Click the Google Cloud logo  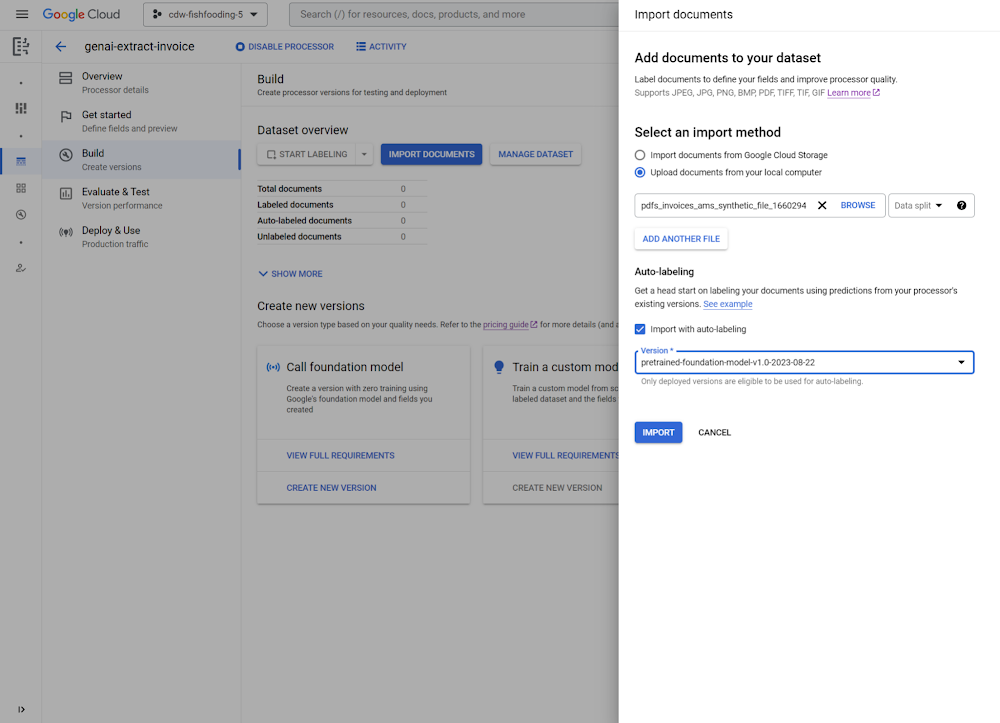[x=81, y=14]
